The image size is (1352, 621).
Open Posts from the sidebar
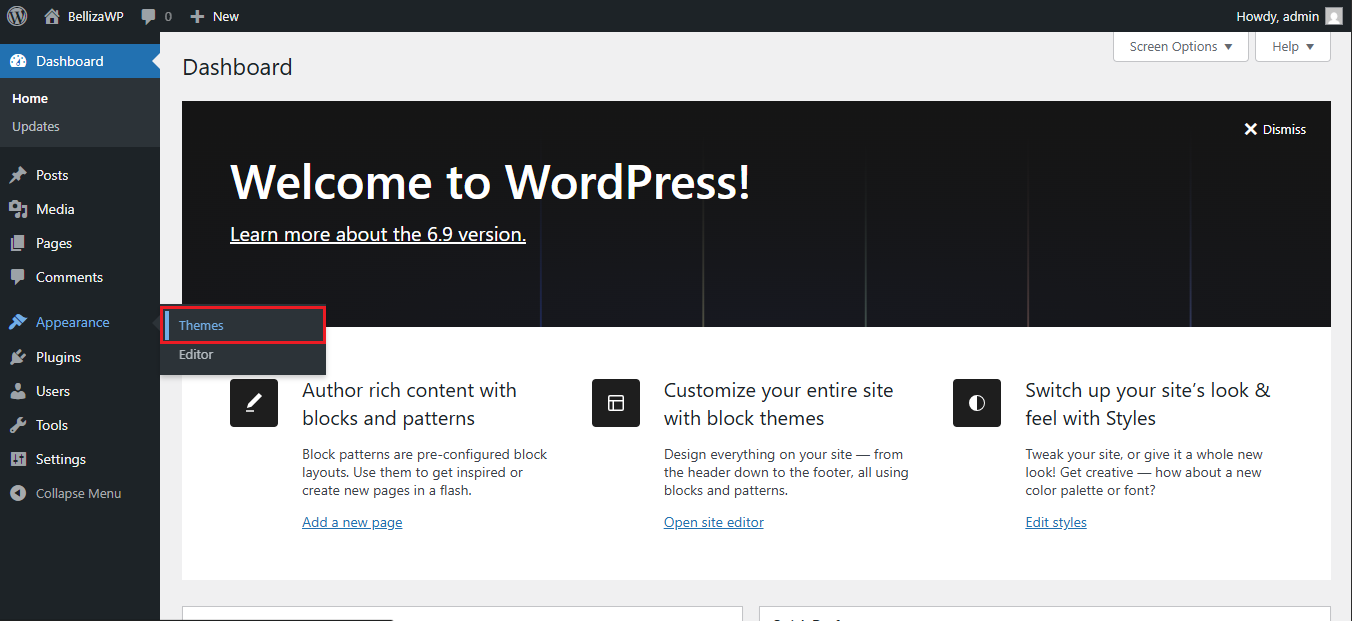click(52, 175)
